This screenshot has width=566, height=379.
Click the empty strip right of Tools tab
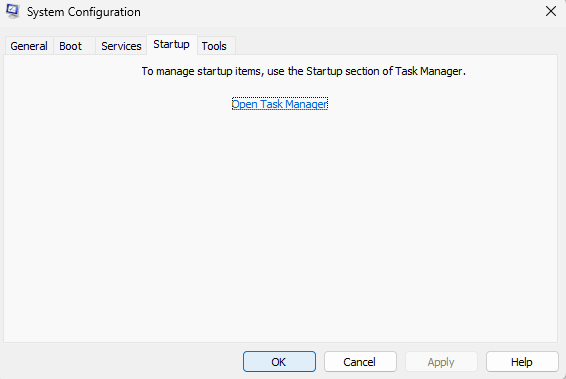pos(396,46)
